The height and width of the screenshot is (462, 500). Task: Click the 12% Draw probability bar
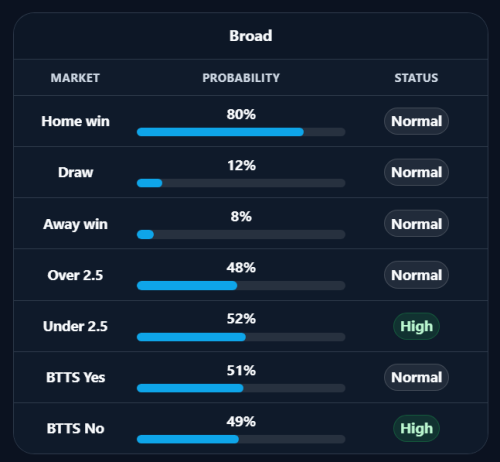coord(241,183)
